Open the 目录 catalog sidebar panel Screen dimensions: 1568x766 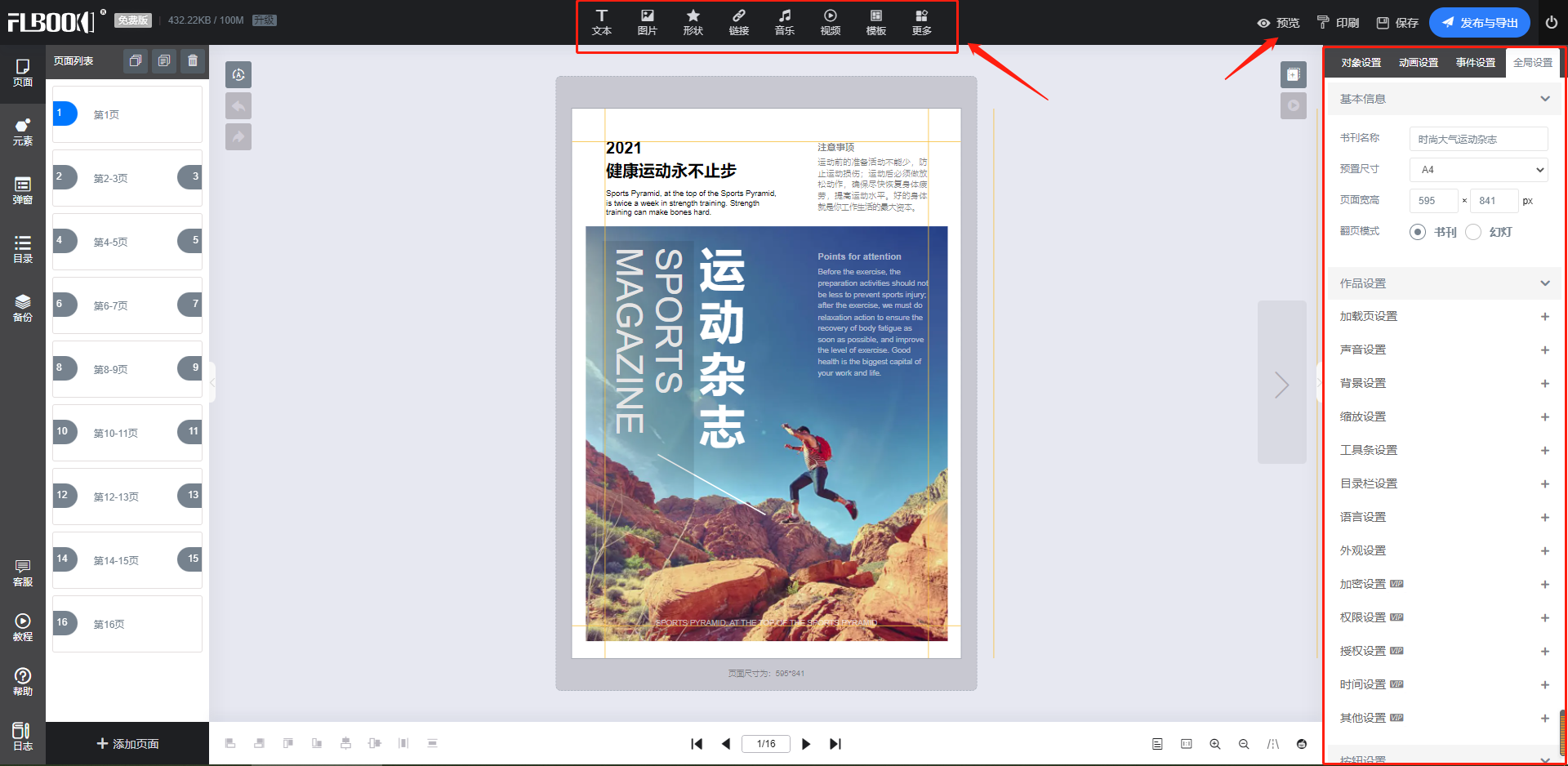pyautogui.click(x=23, y=250)
